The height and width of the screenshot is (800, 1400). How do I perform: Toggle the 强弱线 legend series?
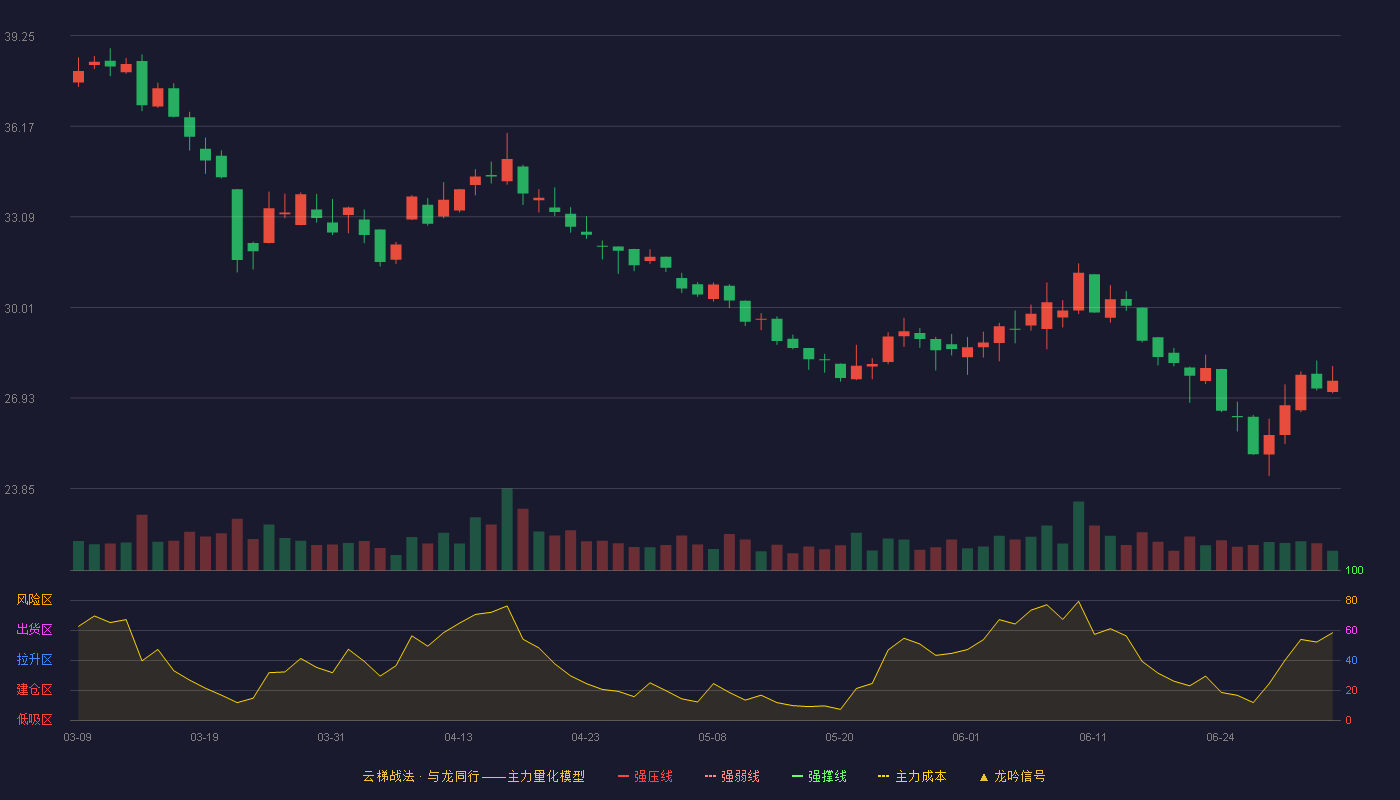pyautogui.click(x=732, y=776)
